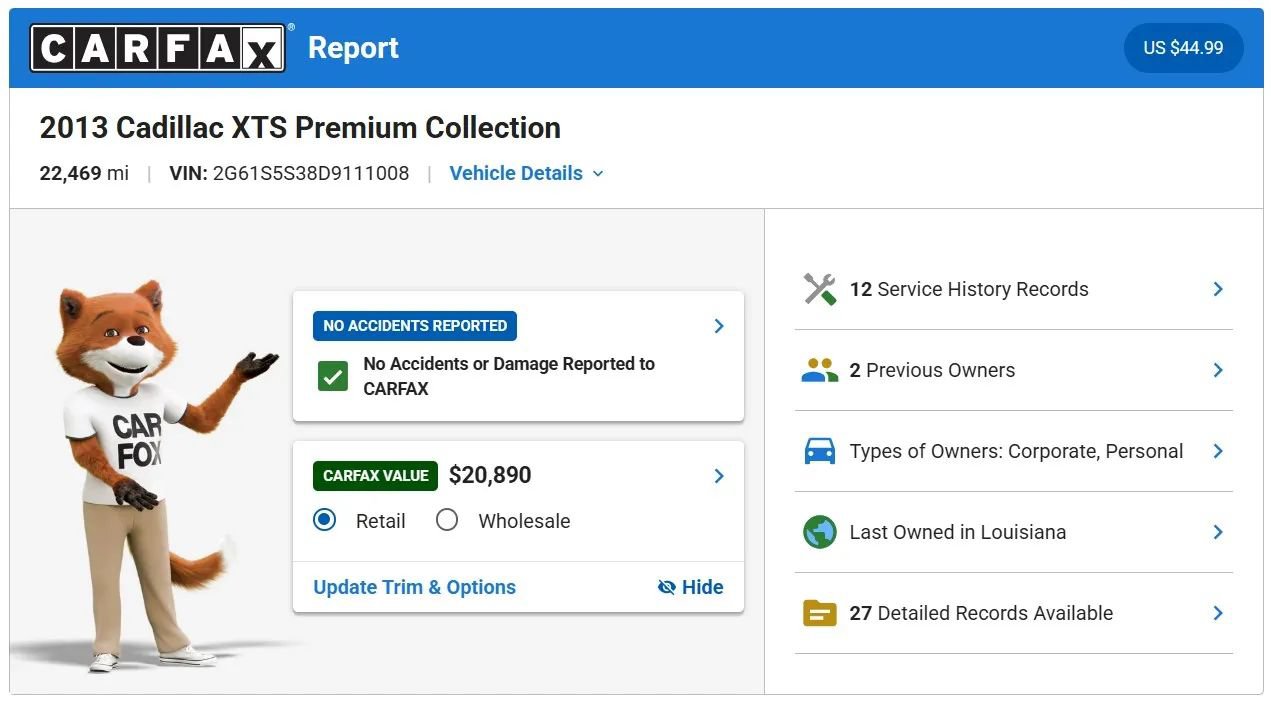Screen dimensions: 1271x702
Task: Click the Update Trim & Options link
Action: click(415, 587)
